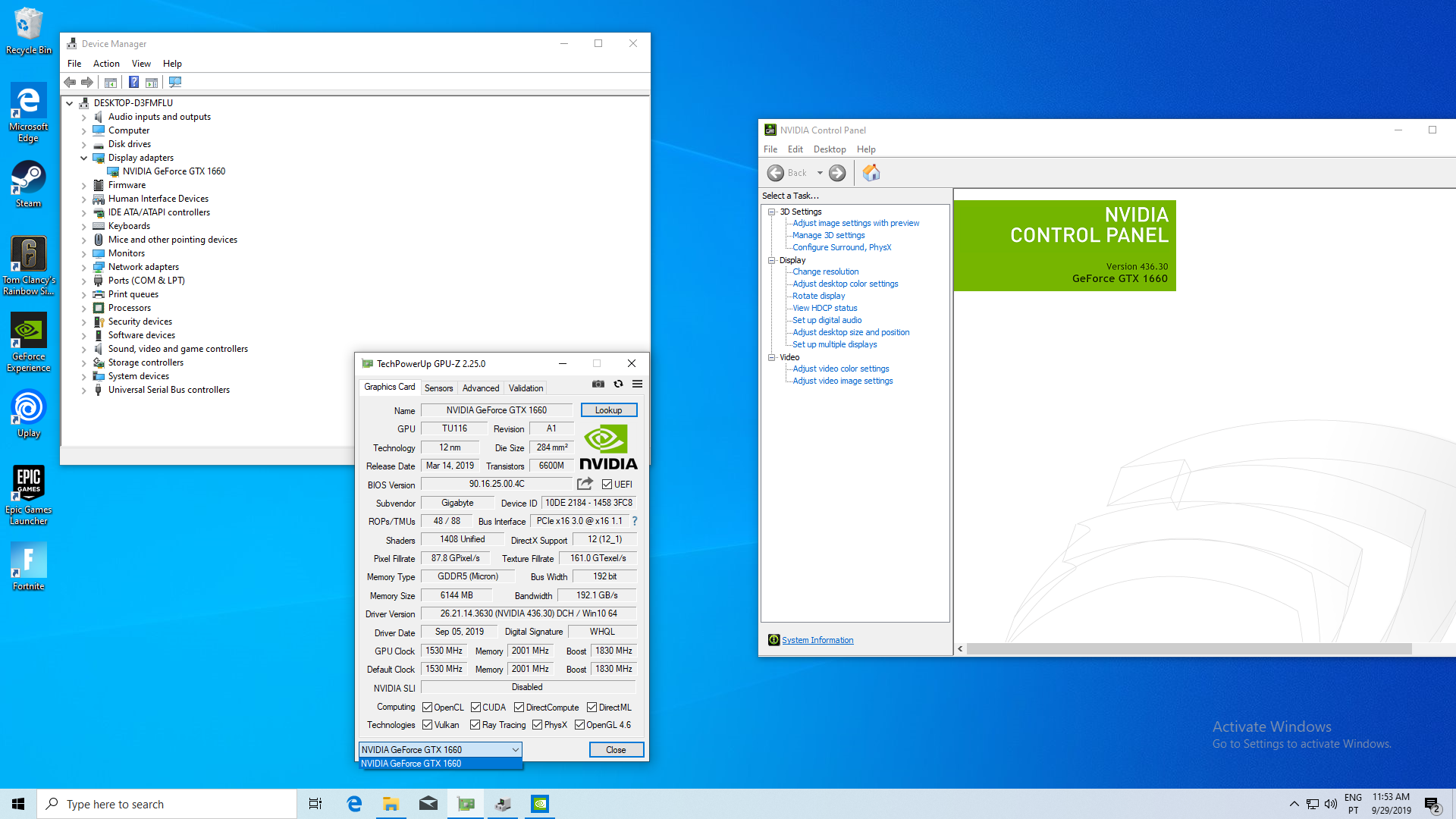This screenshot has height=819, width=1456.
Task: Click Device Manager properties pane toolbar icon
Action: (152, 82)
